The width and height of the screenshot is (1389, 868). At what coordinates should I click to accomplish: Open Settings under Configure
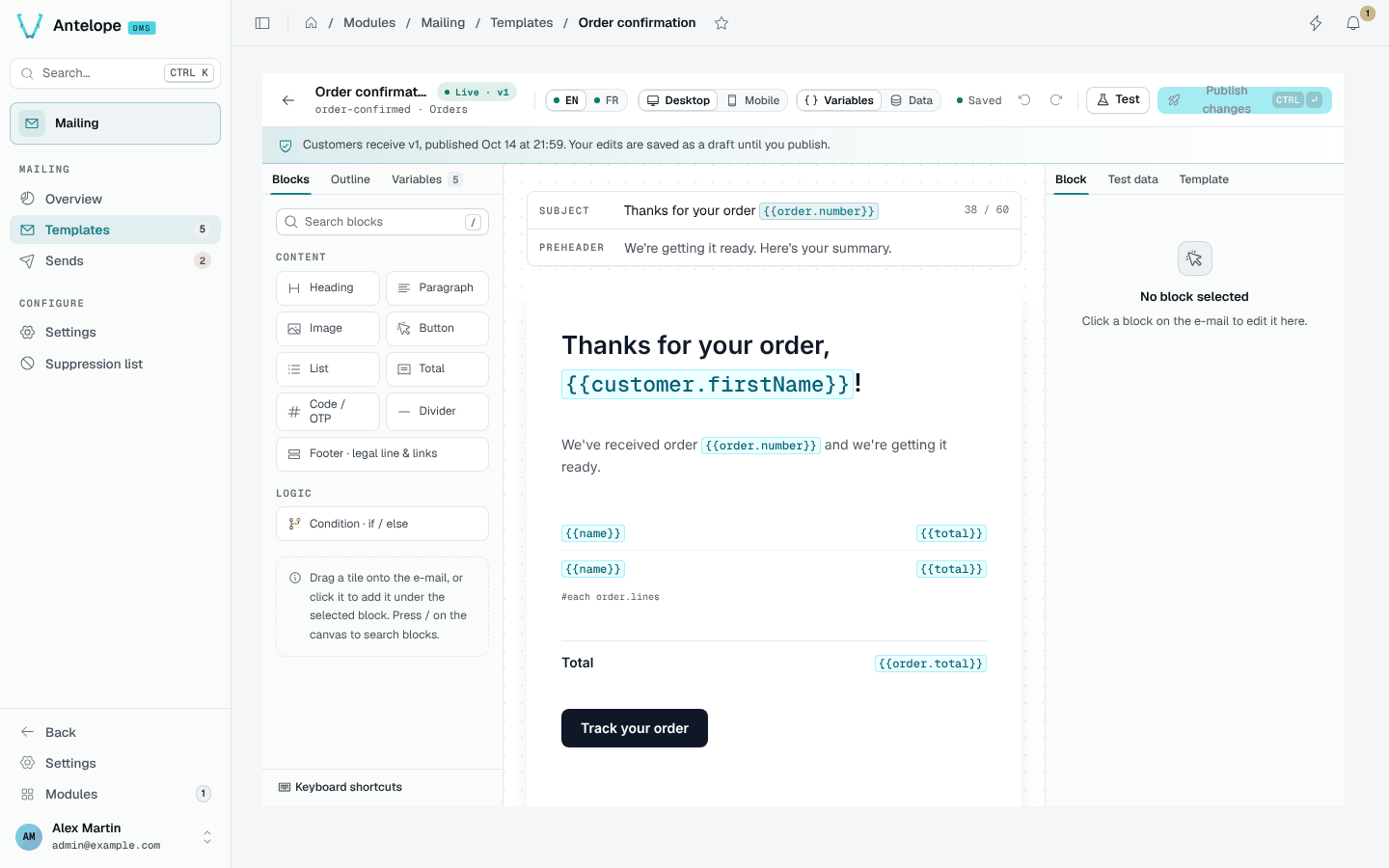115,332
